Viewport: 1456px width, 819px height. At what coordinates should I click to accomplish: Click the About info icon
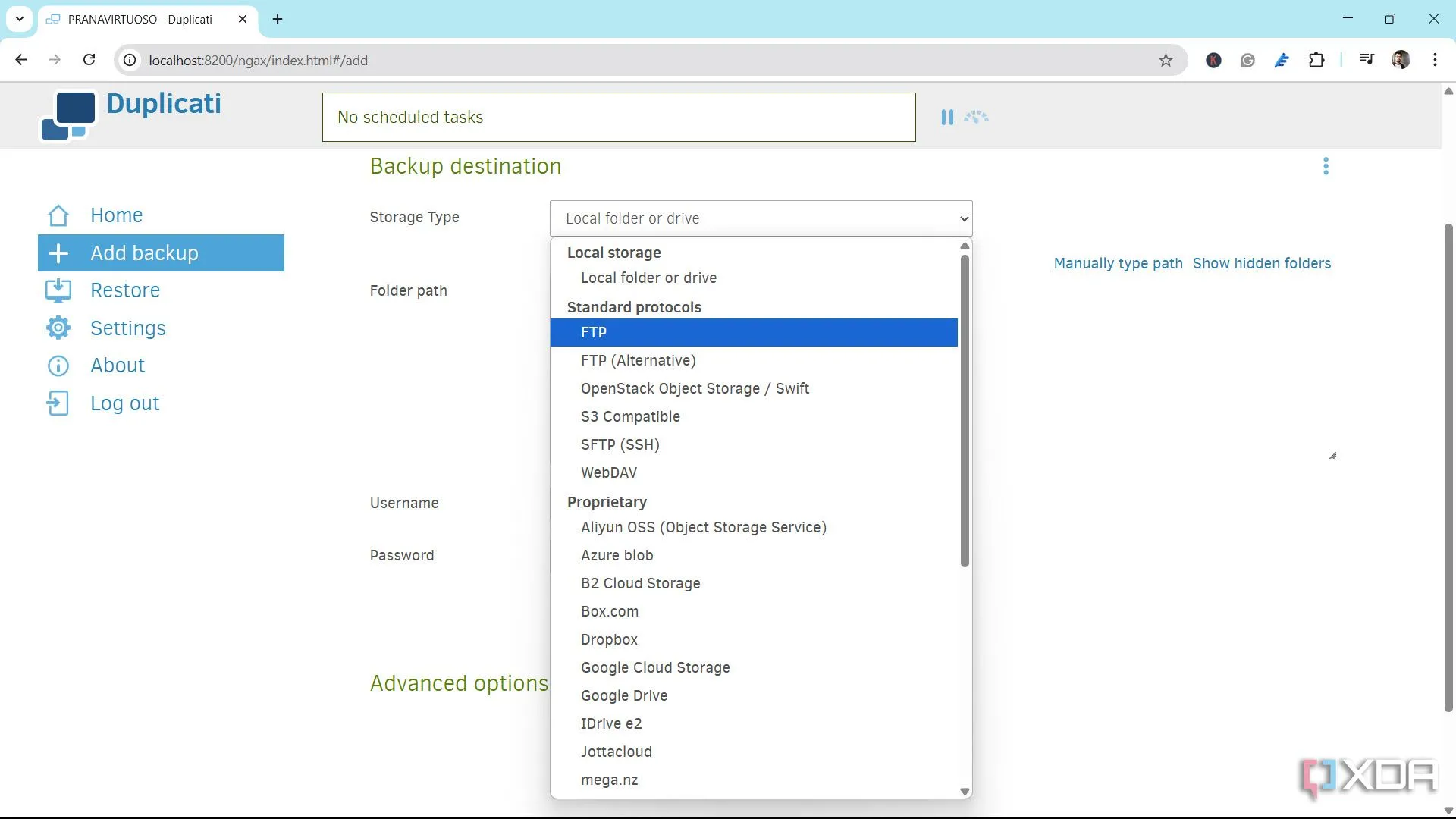pos(58,366)
